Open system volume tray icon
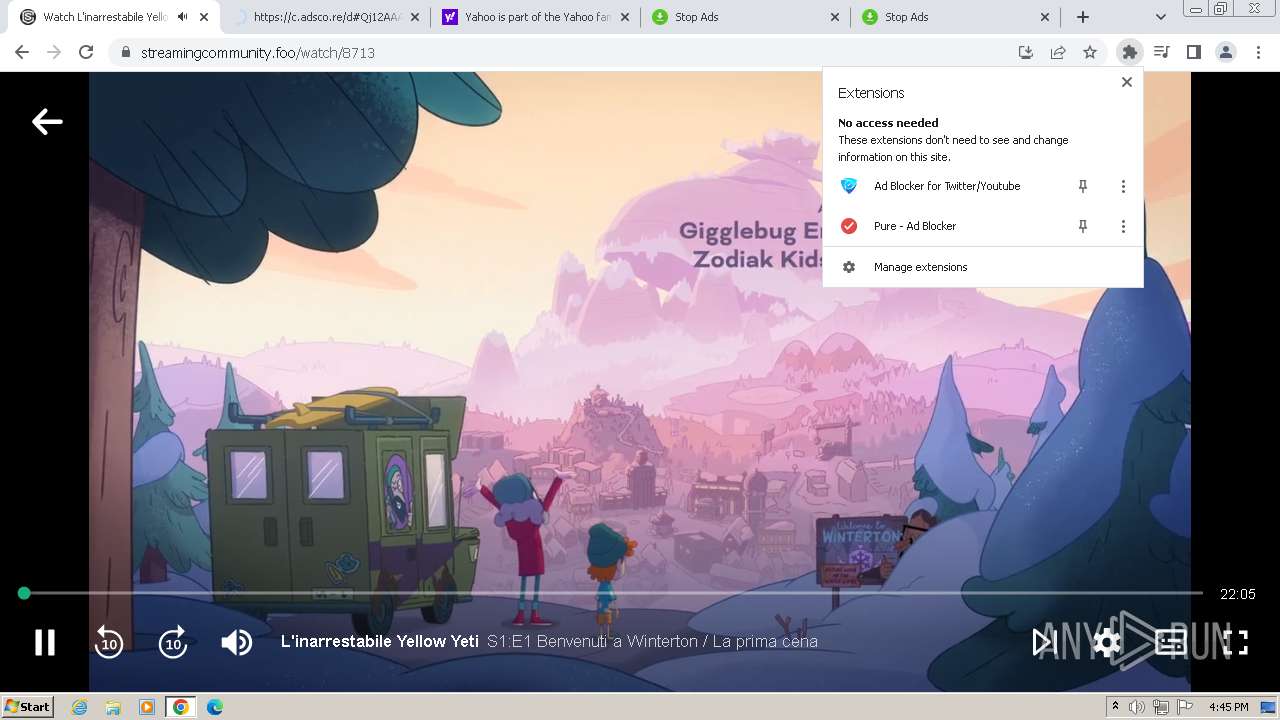The width and height of the screenshot is (1280, 720). click(x=1137, y=707)
